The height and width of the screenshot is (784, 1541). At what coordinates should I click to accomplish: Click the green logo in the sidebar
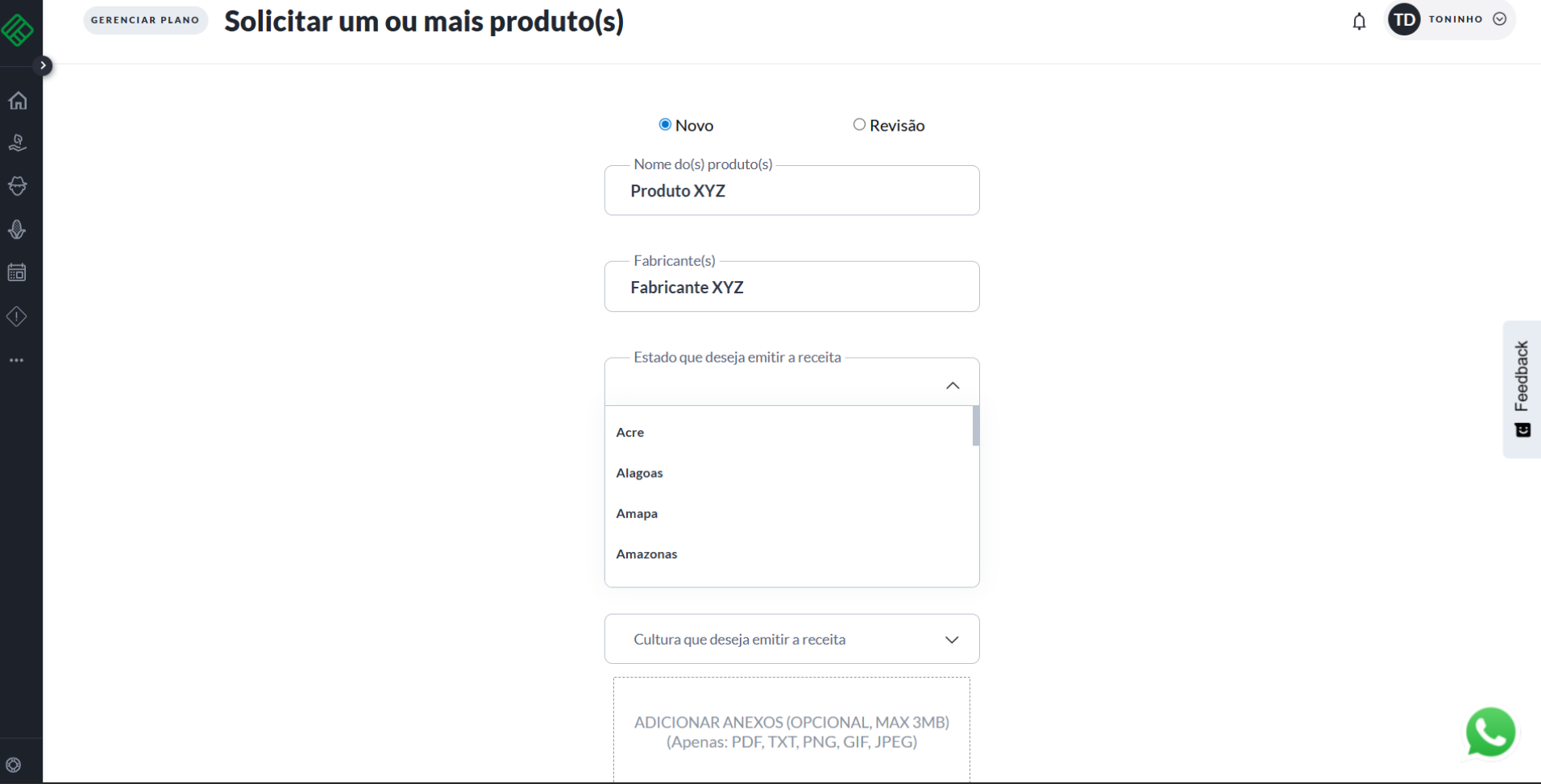tap(17, 31)
